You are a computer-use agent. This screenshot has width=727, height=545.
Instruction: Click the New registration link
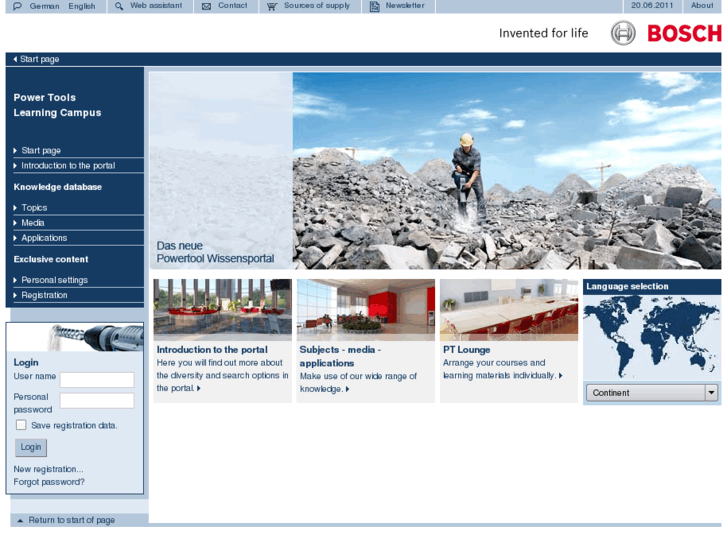click(48, 469)
